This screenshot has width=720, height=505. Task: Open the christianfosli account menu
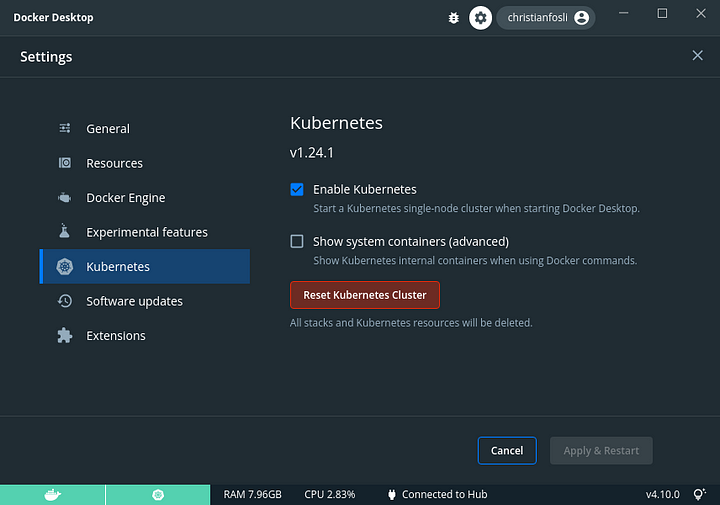(x=546, y=18)
